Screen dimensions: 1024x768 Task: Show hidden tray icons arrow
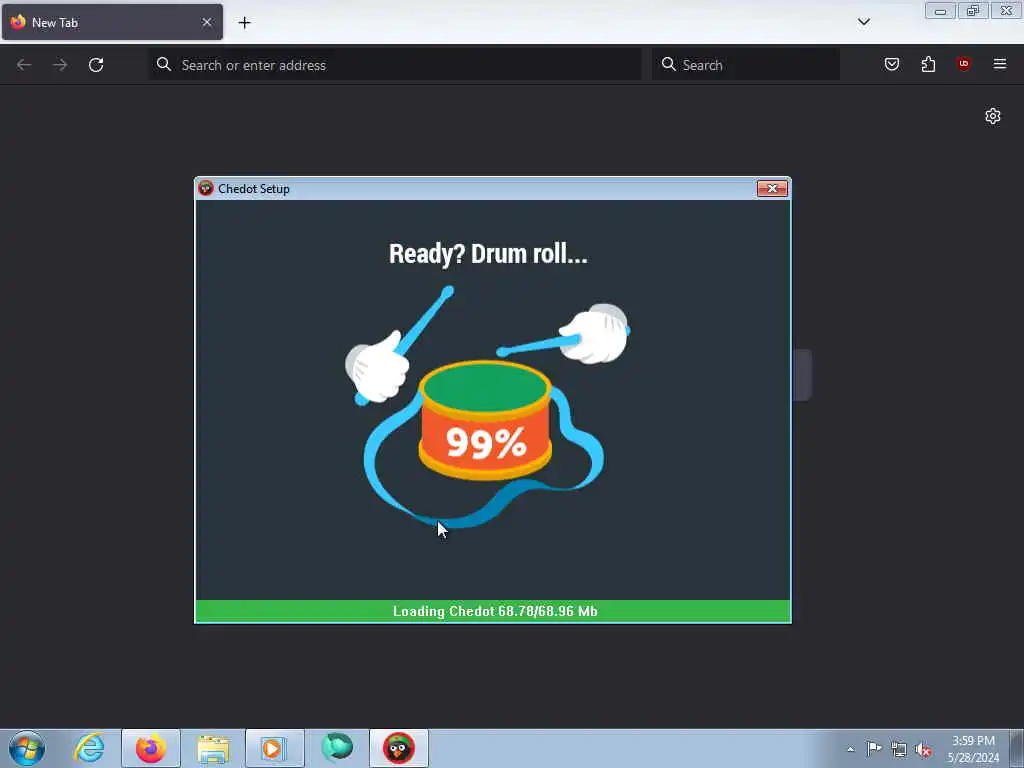850,749
